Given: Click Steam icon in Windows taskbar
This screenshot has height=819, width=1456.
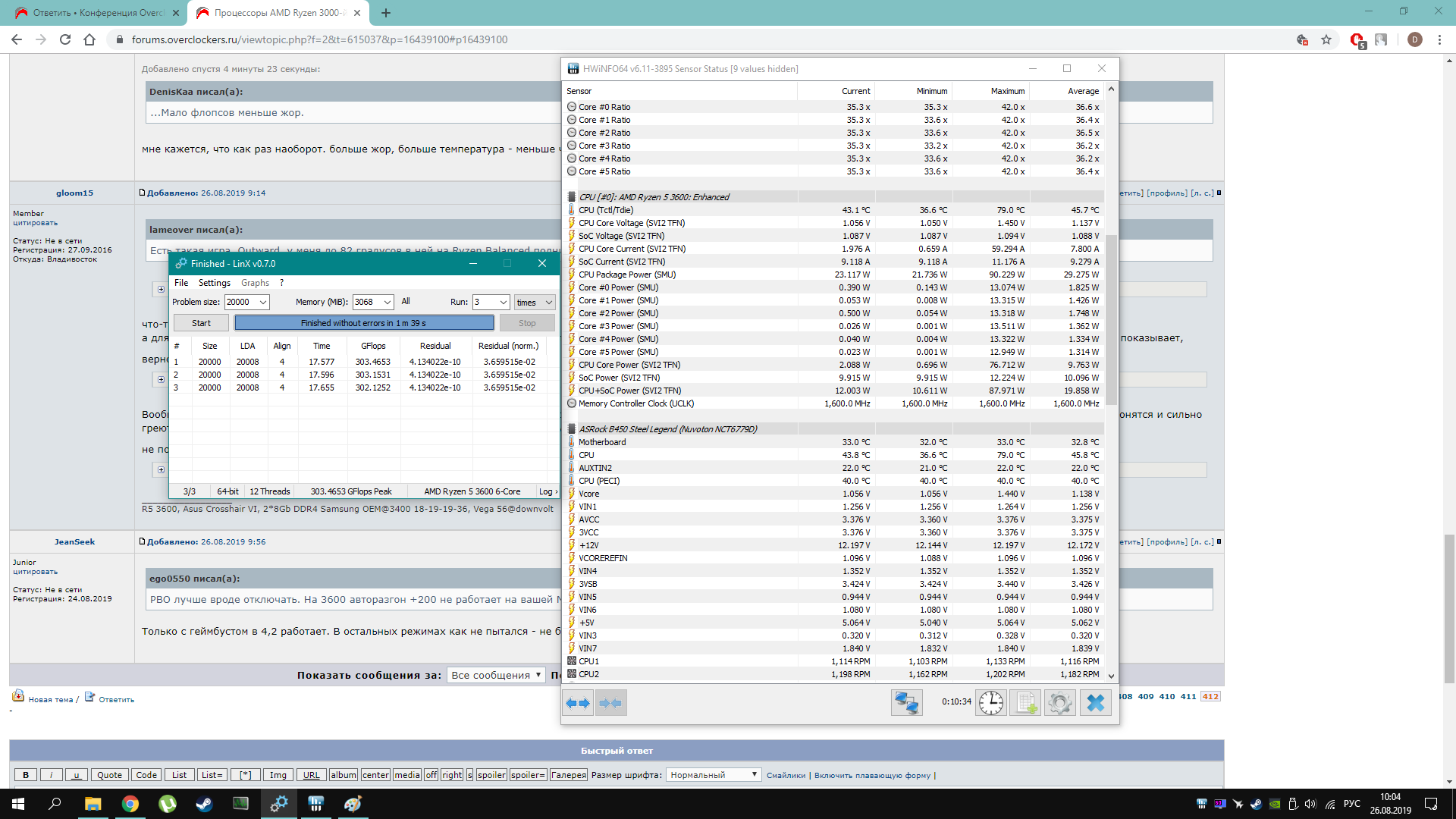Looking at the screenshot, I should click(204, 804).
